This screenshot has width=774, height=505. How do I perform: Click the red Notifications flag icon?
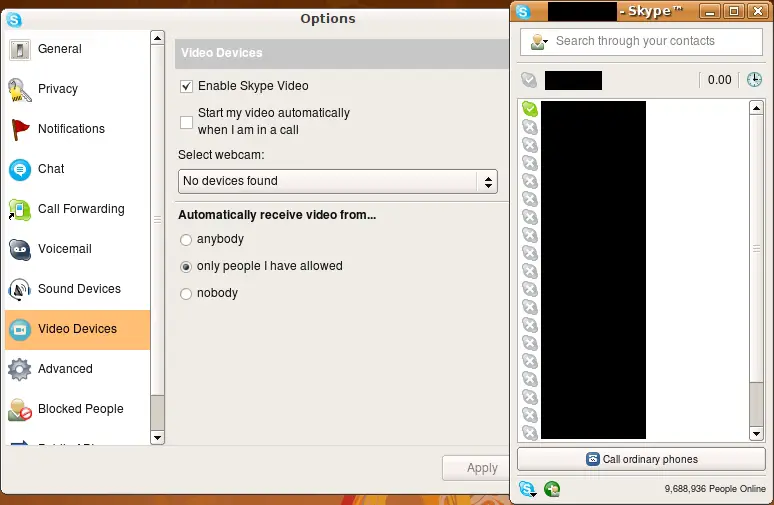(20, 130)
